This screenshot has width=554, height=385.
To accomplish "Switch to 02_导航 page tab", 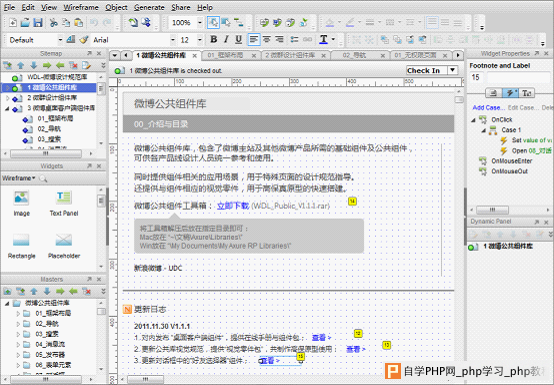I will pyautogui.click(x=354, y=55).
